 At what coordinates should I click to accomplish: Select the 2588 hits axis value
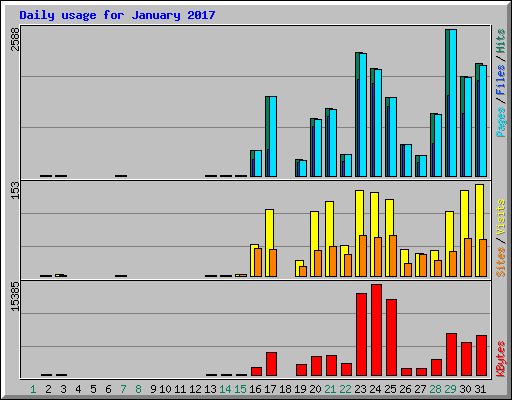click(x=15, y=39)
